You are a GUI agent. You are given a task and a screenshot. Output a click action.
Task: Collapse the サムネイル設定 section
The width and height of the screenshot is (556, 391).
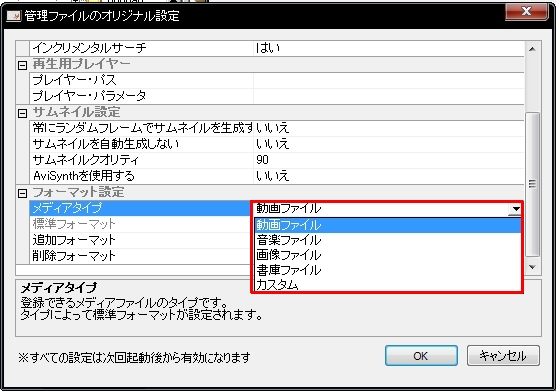pos(22,113)
